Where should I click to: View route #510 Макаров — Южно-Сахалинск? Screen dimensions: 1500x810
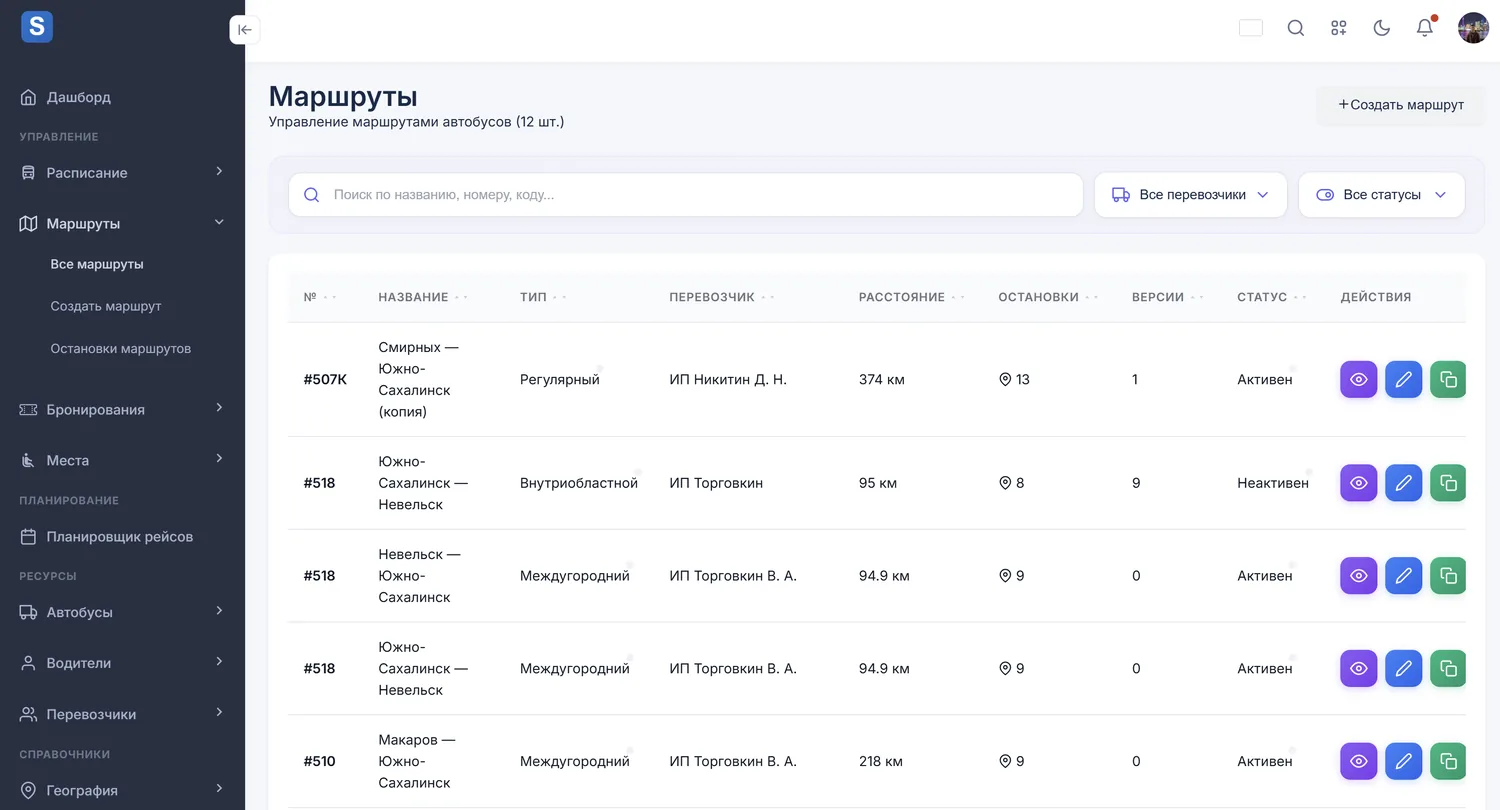pos(1359,761)
